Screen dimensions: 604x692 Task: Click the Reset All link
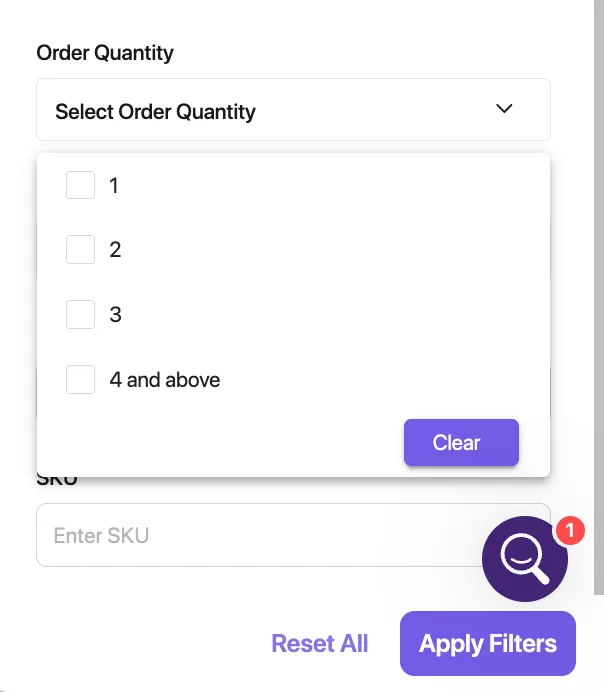point(320,644)
